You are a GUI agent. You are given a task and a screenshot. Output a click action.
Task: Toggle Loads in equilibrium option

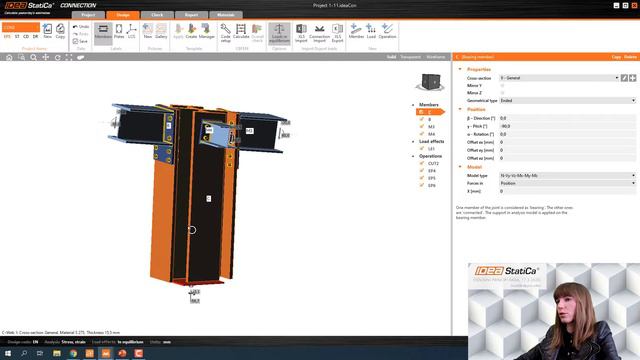tap(279, 33)
